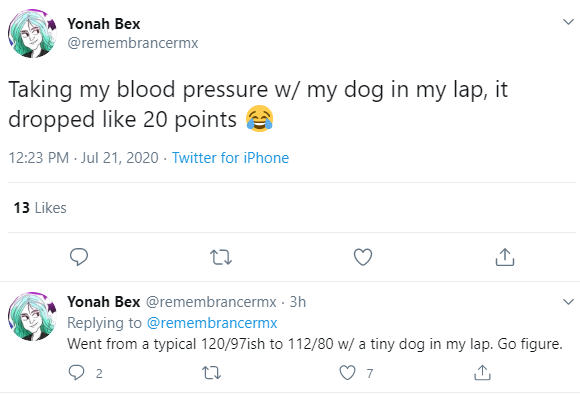Retweet the main tweet
This screenshot has height=396, width=580.
pyautogui.click(x=221, y=257)
